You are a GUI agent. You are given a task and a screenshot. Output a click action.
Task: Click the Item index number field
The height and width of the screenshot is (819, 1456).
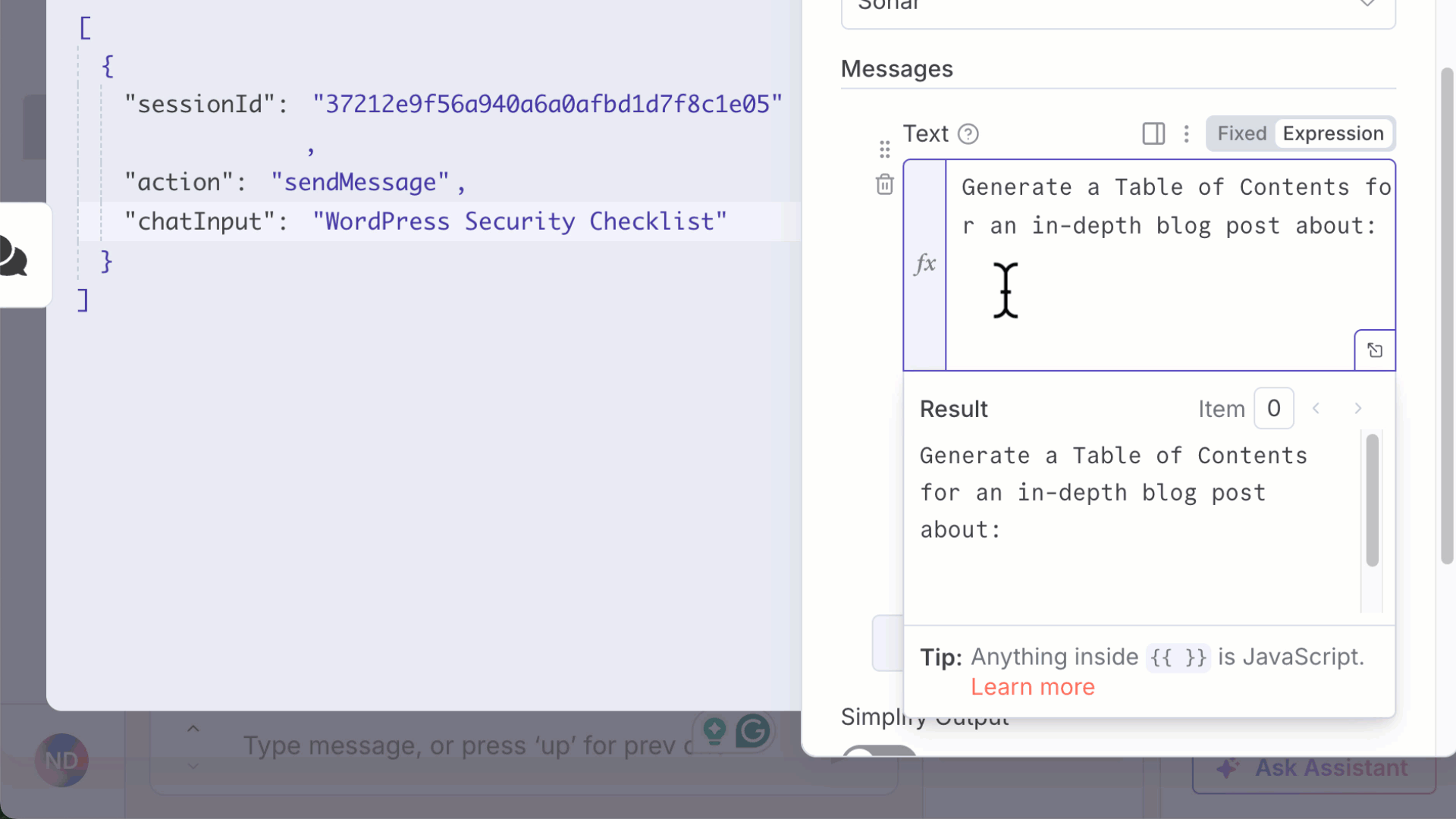(1273, 409)
